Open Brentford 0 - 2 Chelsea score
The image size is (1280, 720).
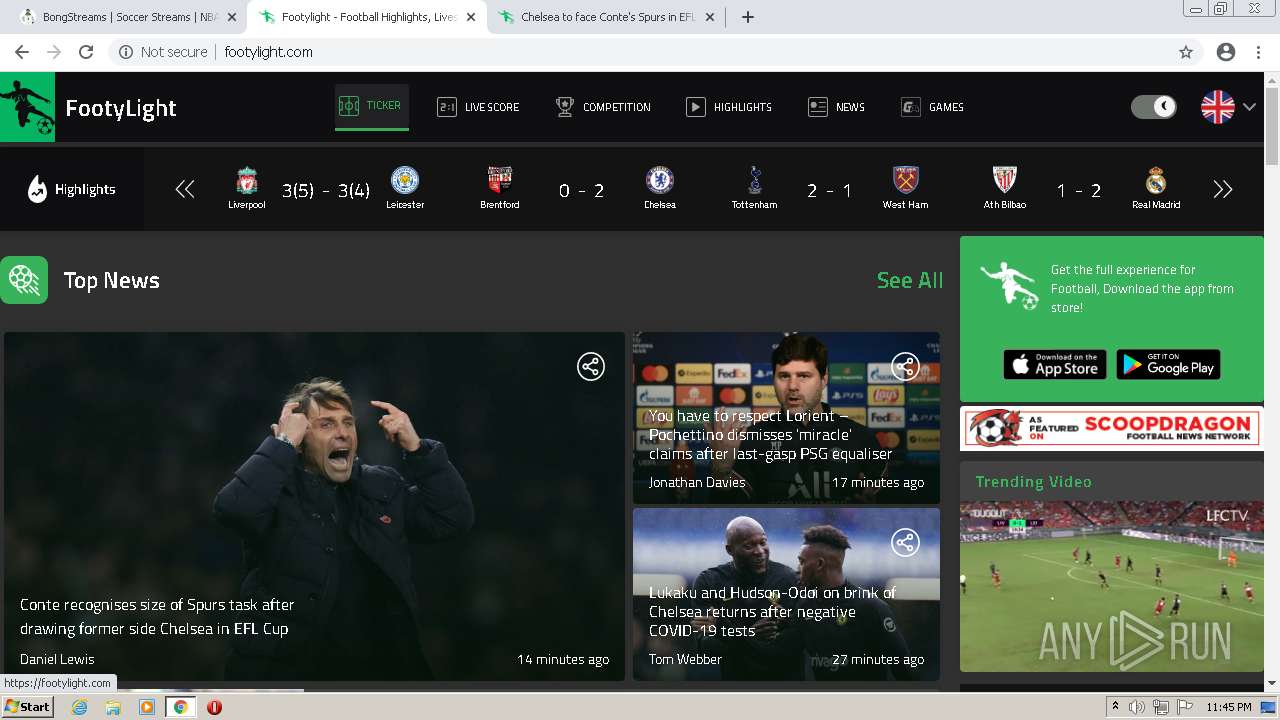[581, 190]
